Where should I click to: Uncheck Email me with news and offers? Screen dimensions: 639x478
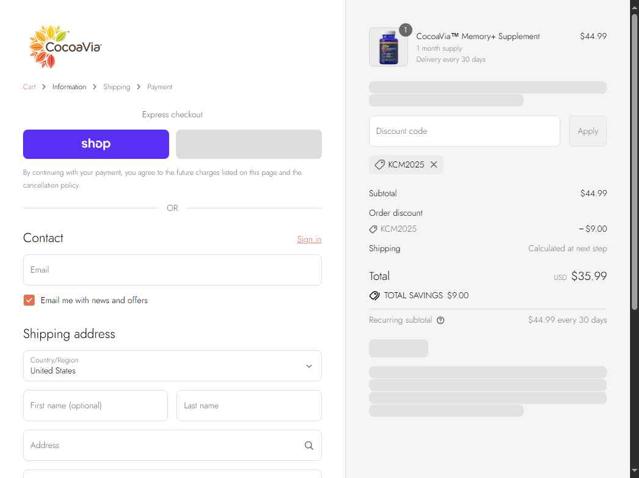pyautogui.click(x=29, y=300)
